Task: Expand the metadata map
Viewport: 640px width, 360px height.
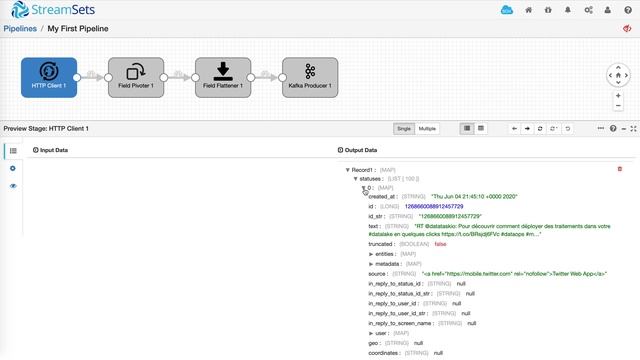Action: (x=371, y=264)
